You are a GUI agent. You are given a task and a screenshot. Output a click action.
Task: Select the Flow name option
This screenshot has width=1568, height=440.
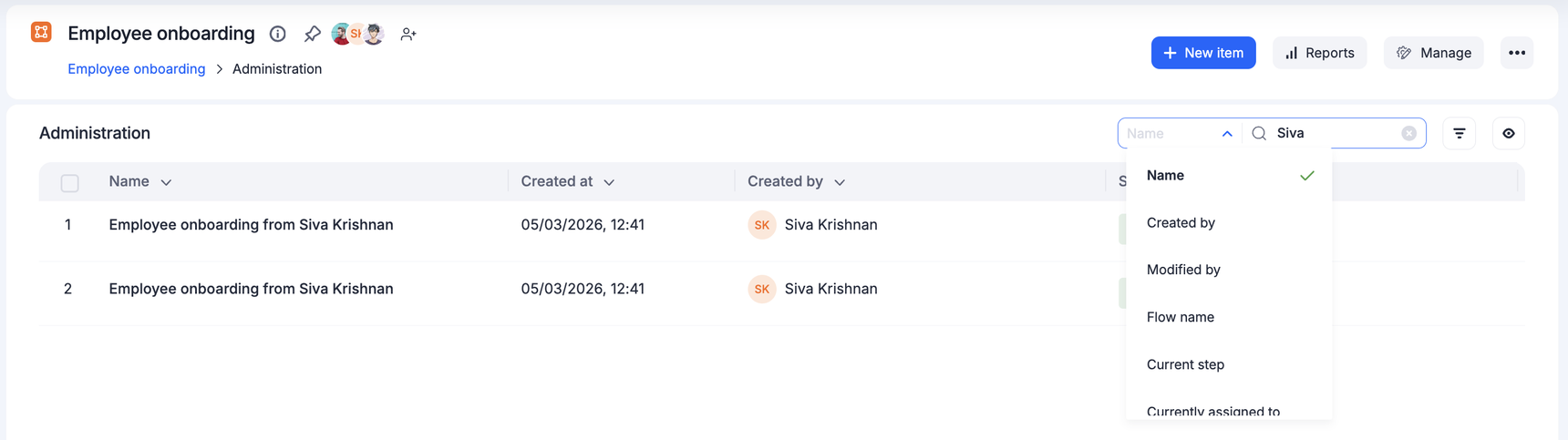1180,317
